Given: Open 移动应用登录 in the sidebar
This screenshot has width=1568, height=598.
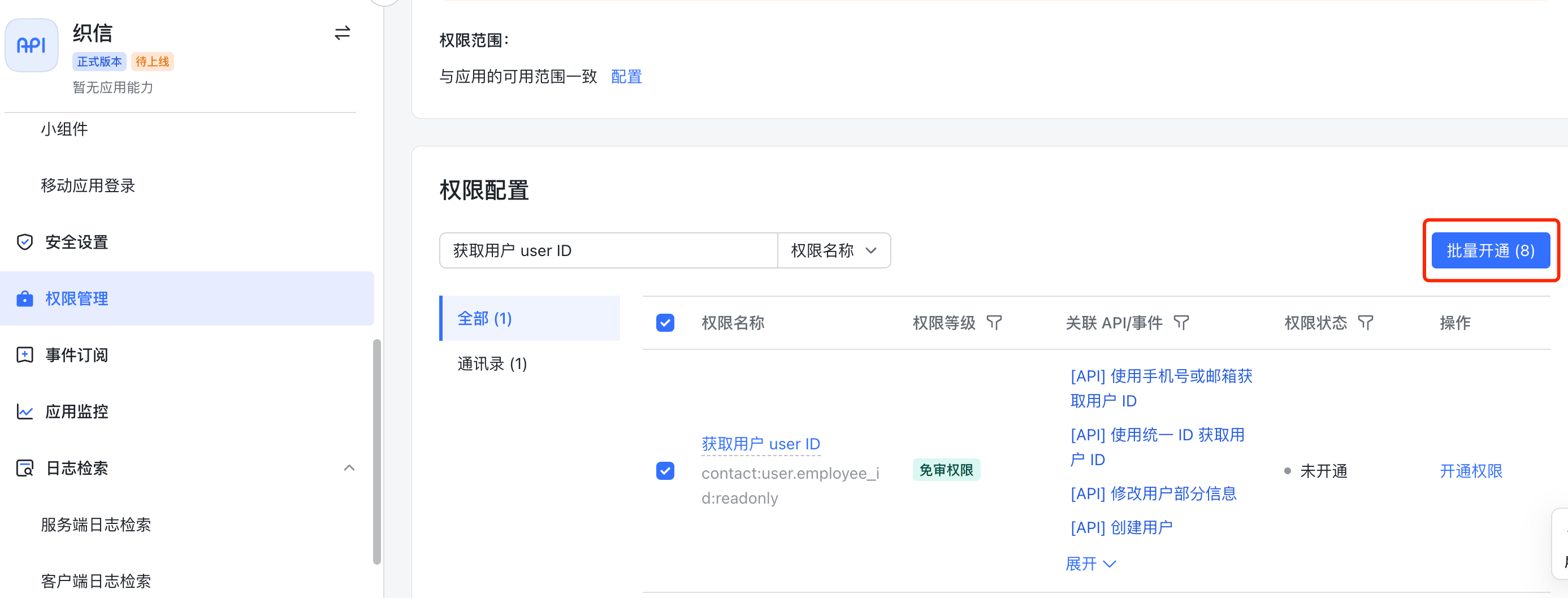Looking at the screenshot, I should pyautogui.click(x=88, y=185).
